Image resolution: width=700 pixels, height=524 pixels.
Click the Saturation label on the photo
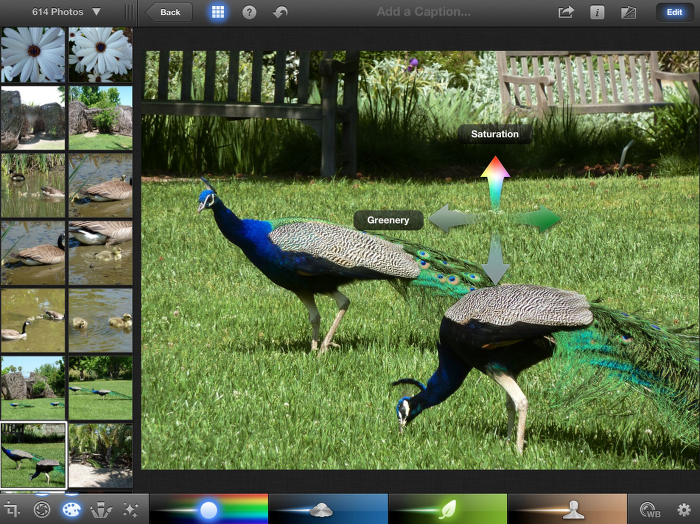(495, 134)
